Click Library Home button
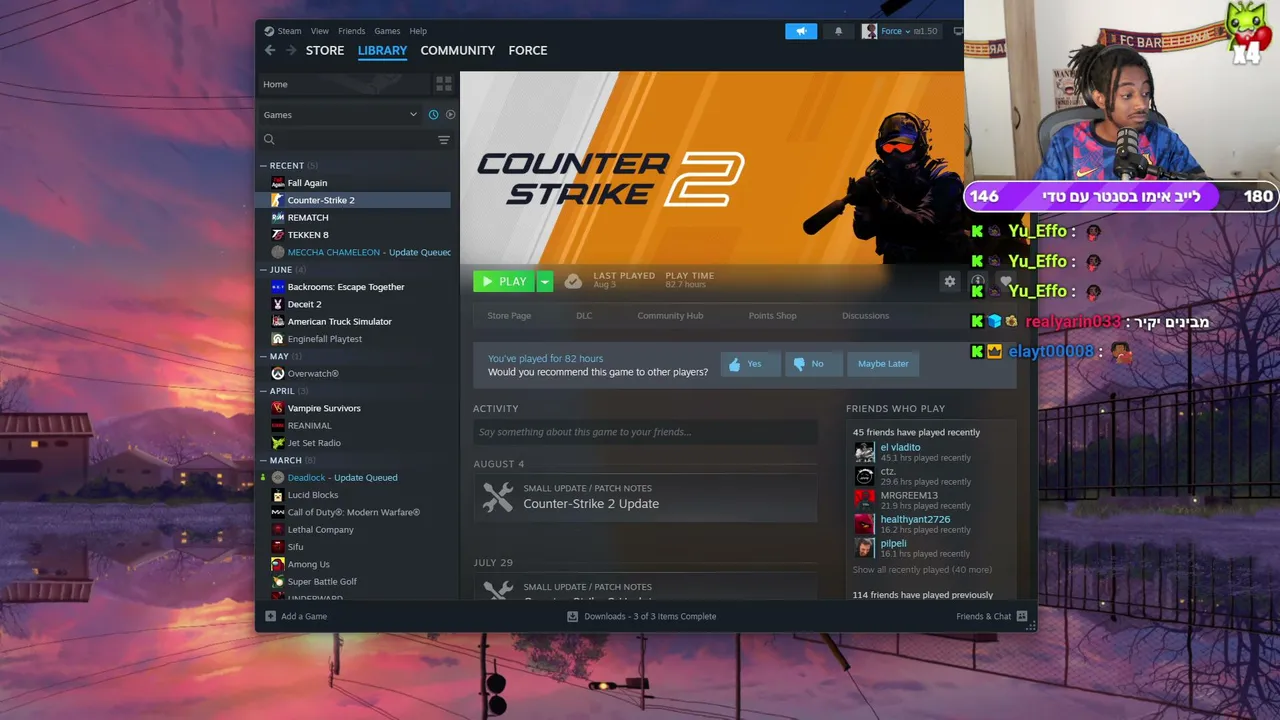 pos(345,84)
